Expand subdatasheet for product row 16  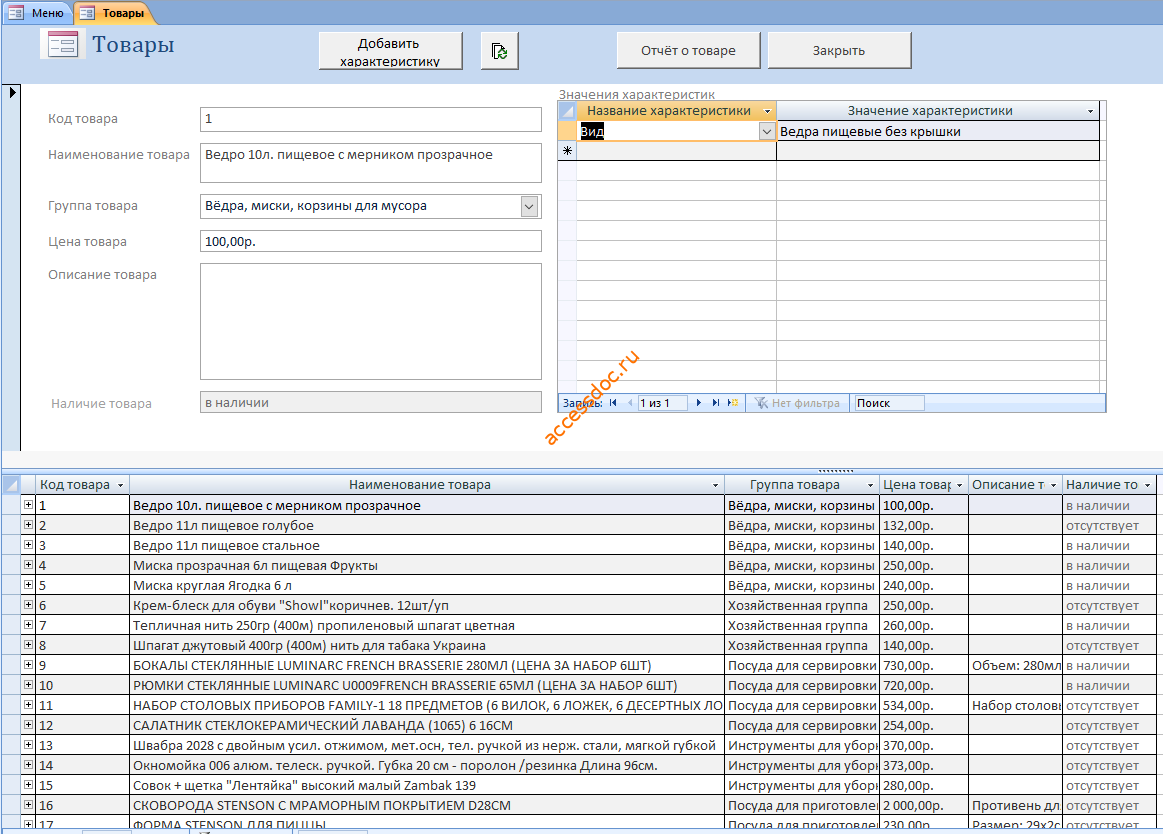(x=28, y=805)
